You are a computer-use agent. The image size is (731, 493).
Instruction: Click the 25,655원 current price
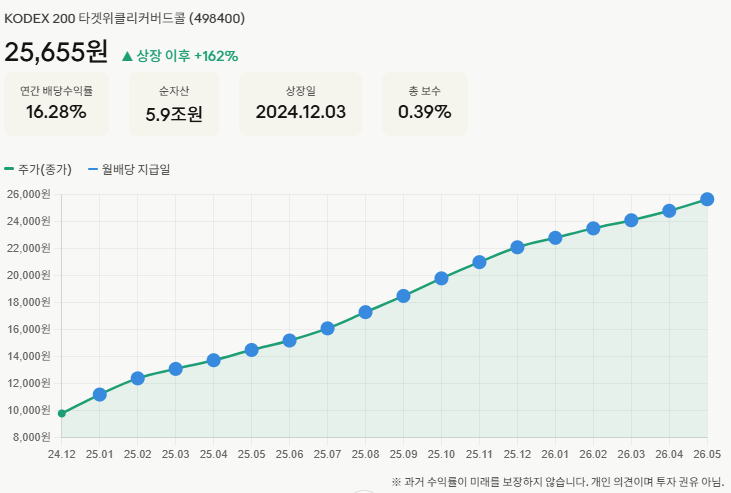pos(56,51)
